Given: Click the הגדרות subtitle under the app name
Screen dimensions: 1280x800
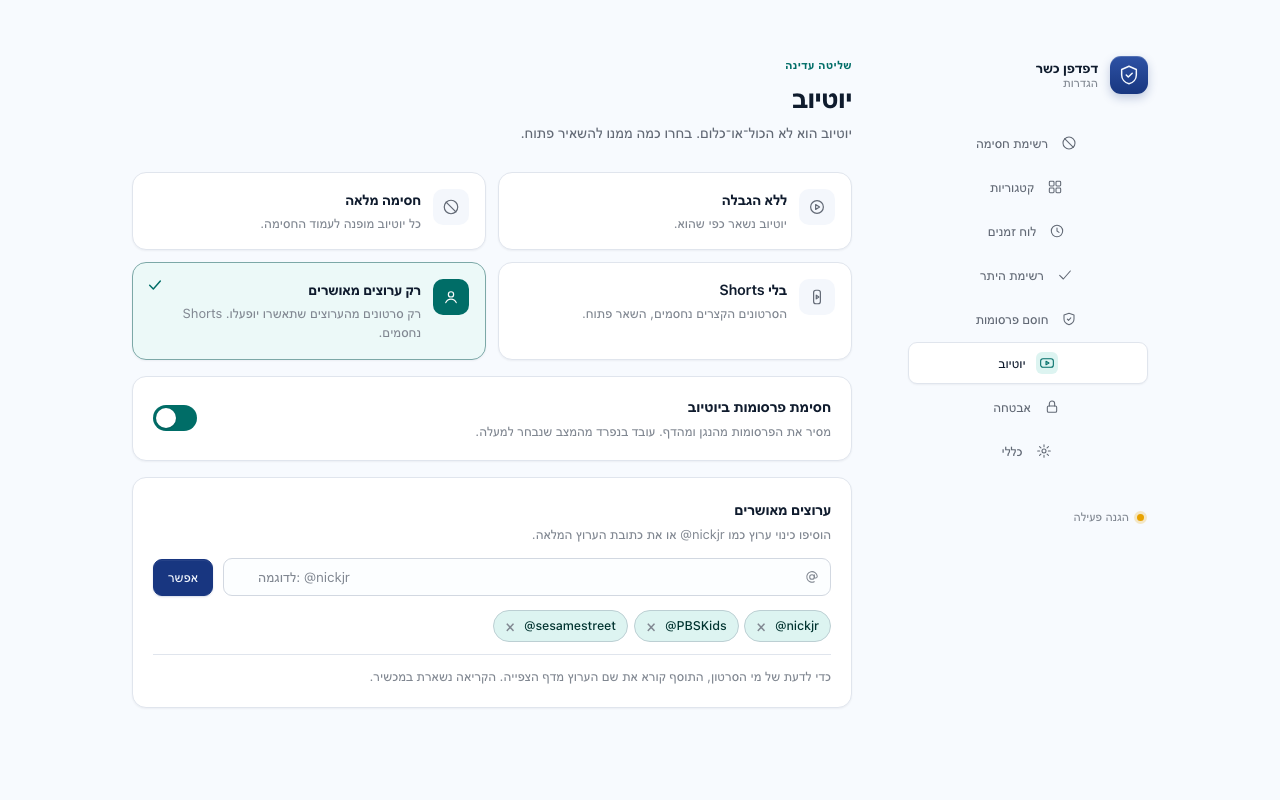Looking at the screenshot, I should pyautogui.click(x=1080, y=83).
